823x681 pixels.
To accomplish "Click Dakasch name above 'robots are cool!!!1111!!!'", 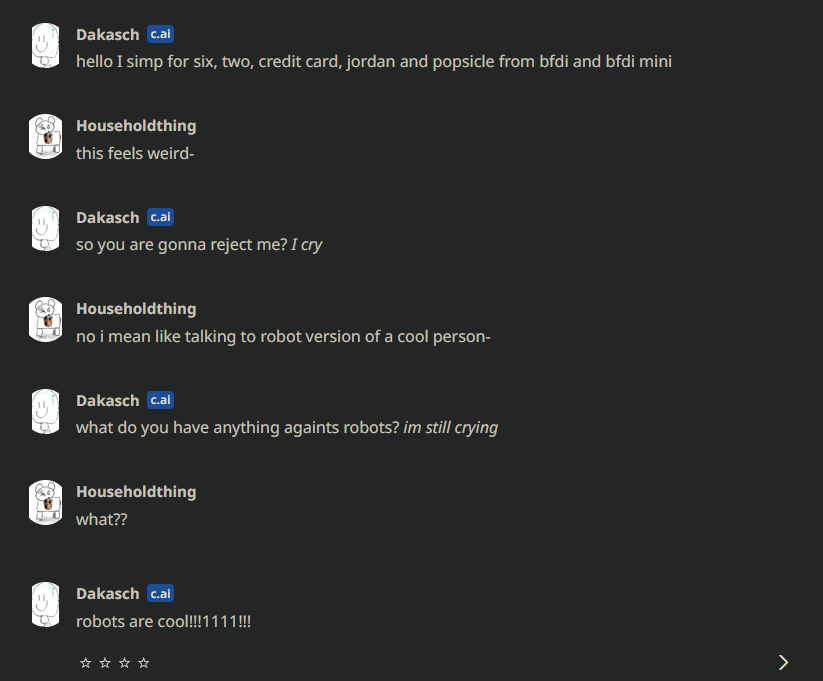I will click(108, 594).
